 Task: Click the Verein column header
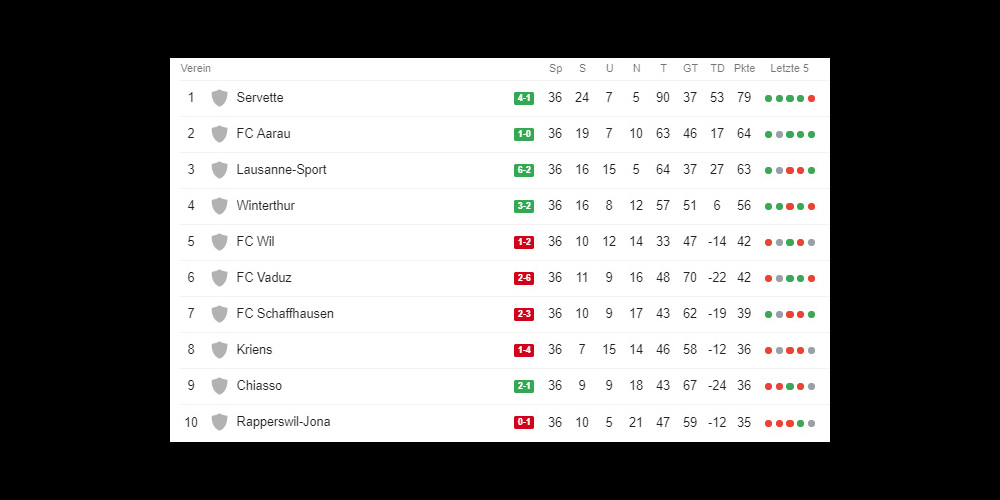(196, 68)
